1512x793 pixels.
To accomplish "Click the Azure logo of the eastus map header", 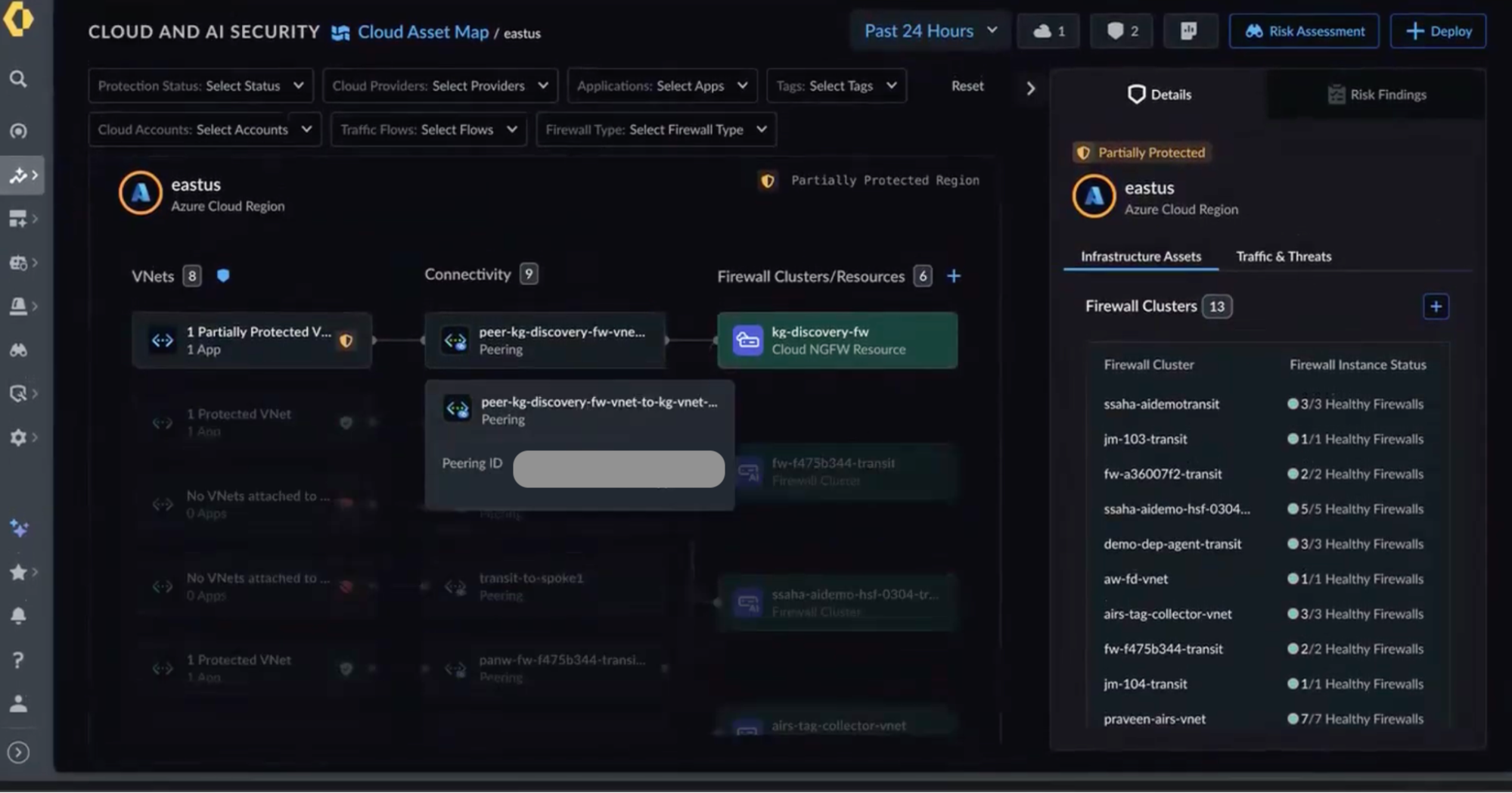I will pos(141,193).
